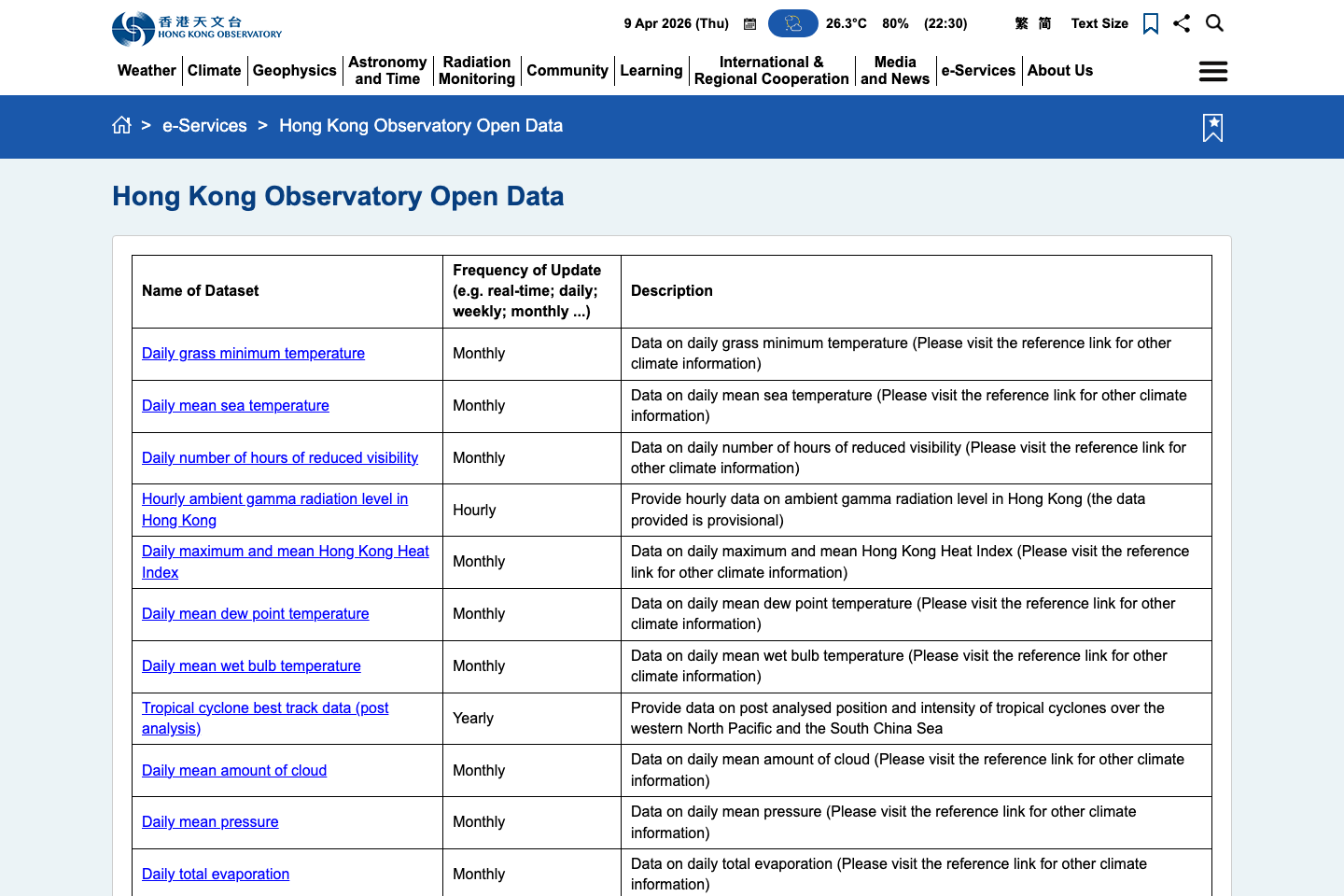Click the e-Services breadcrumb link
Viewport: 1344px width, 896px height.
pyautogui.click(x=204, y=125)
